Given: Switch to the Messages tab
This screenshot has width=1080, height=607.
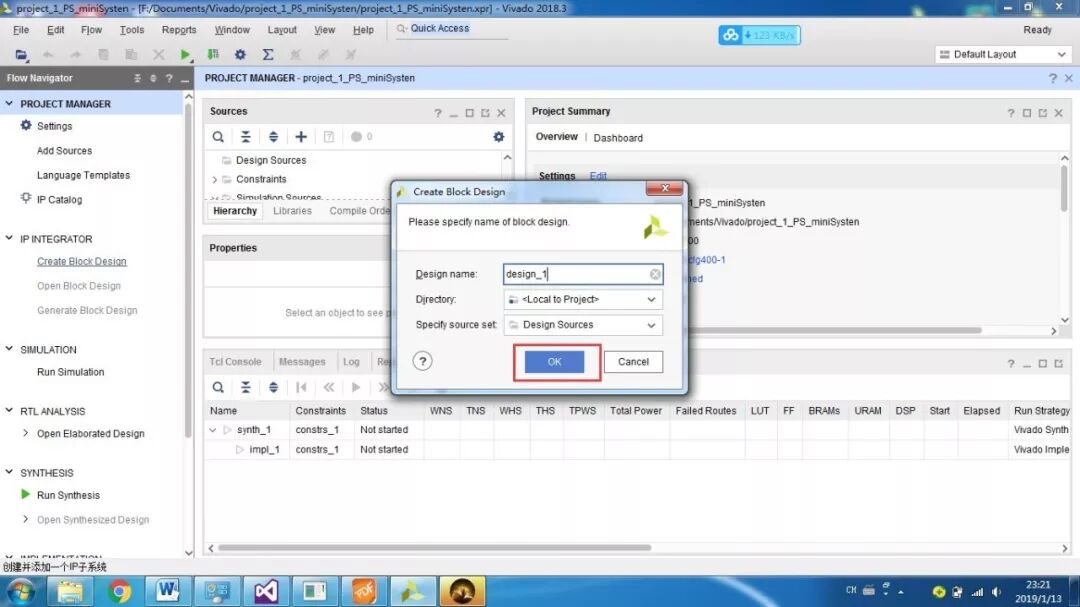Looking at the screenshot, I should pos(302,362).
